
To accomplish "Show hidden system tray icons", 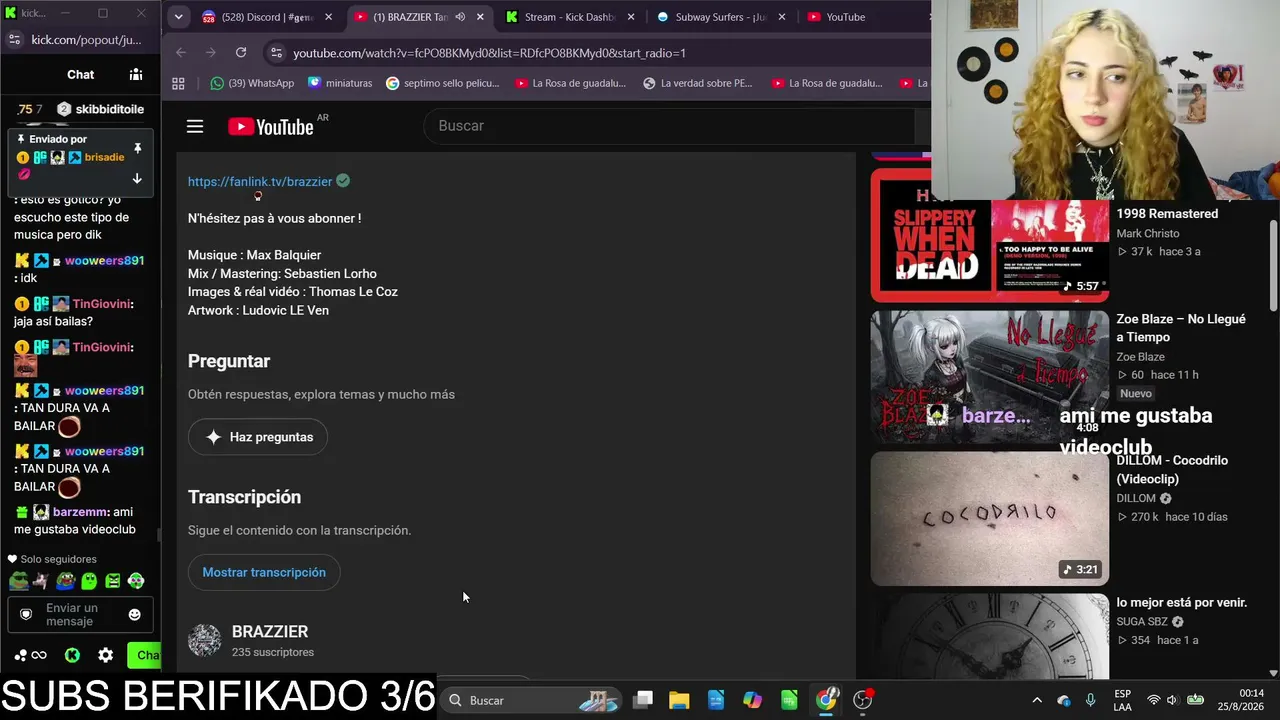I will (1037, 700).
